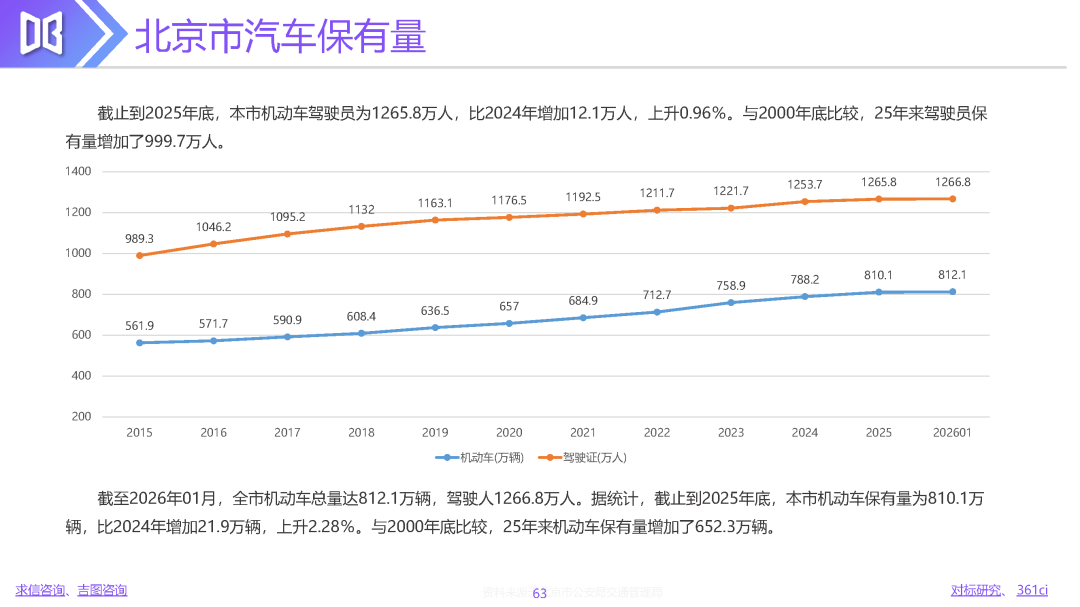Click the page number 63
The width and height of the screenshot is (1080, 607).
pyautogui.click(x=540, y=593)
